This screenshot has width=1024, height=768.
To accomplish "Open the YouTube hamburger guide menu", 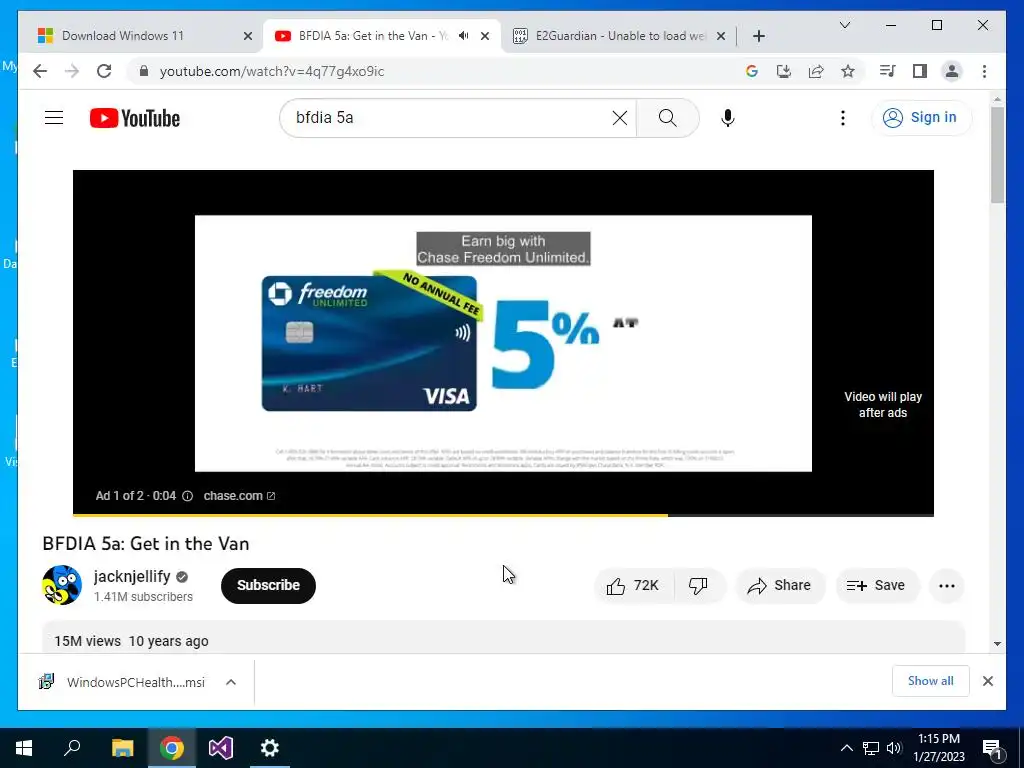I will [x=54, y=118].
